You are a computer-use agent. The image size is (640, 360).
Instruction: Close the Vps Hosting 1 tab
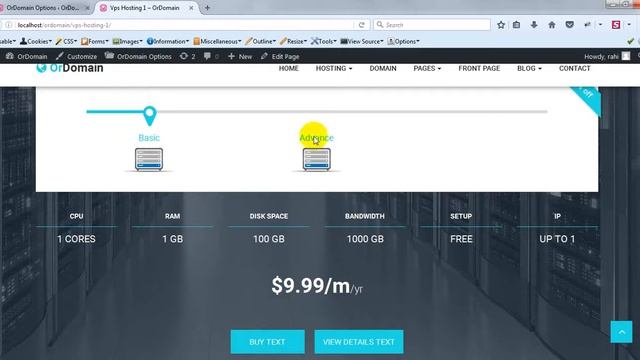[191, 8]
